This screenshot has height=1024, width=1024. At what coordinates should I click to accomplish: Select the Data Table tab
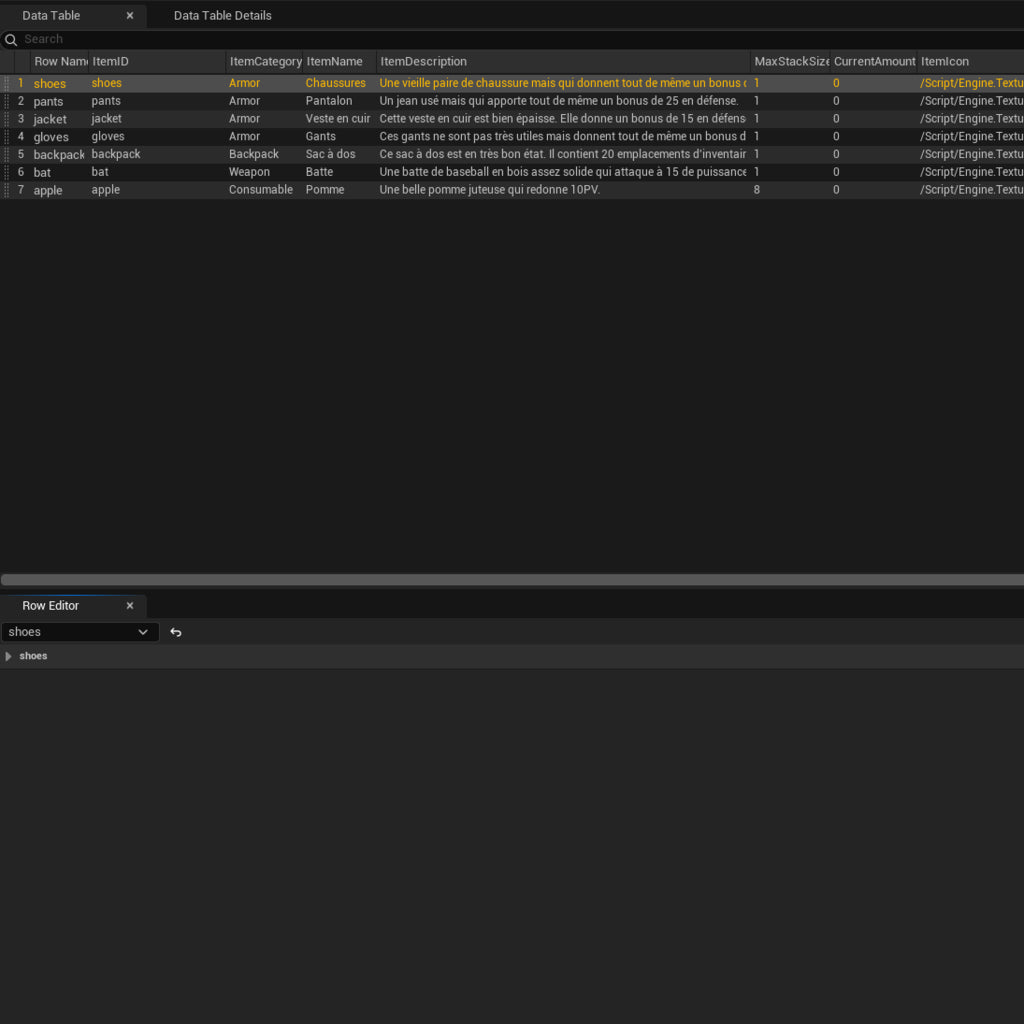click(51, 16)
